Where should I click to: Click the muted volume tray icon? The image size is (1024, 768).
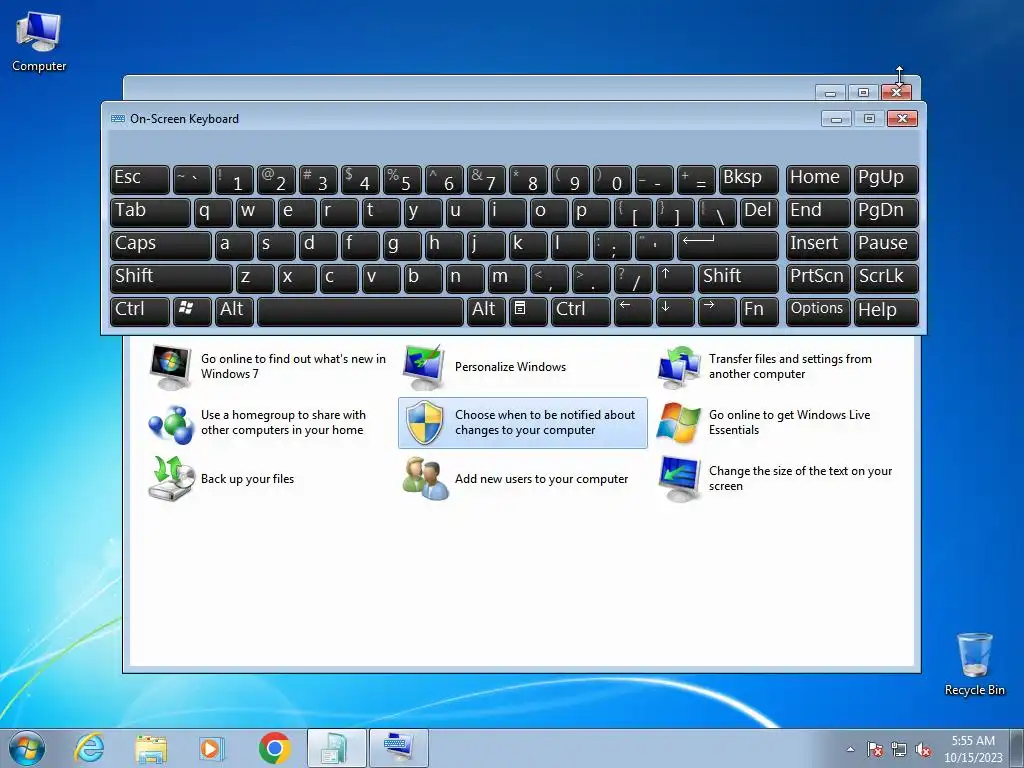coord(923,749)
